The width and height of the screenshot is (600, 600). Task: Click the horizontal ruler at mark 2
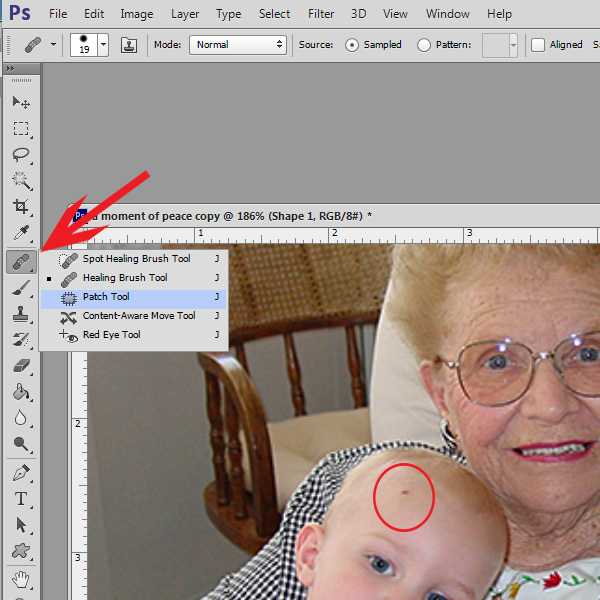(335, 233)
